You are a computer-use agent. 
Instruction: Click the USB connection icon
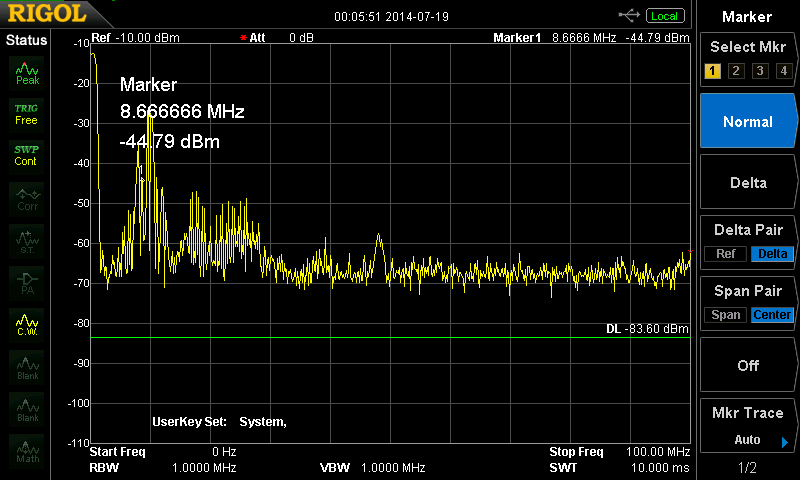pyautogui.click(x=629, y=16)
